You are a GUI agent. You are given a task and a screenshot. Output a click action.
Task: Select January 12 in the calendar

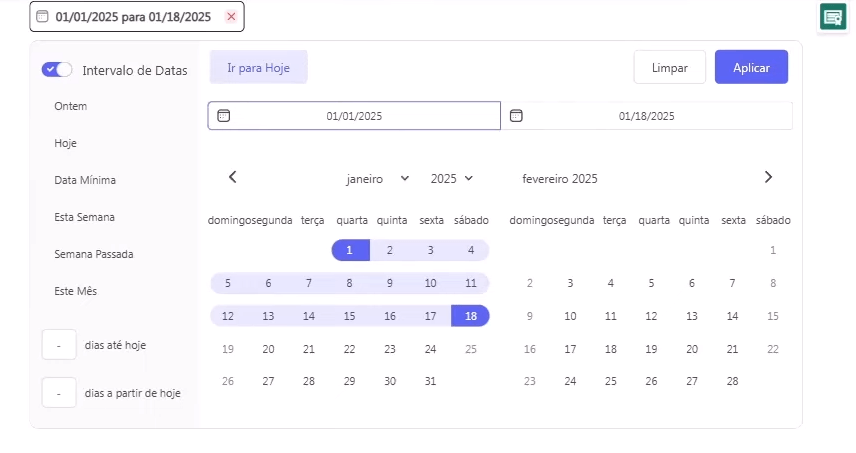[x=228, y=316]
